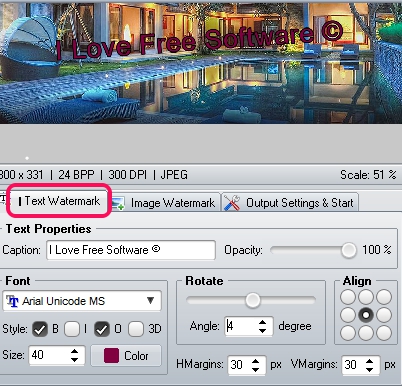Decrease the rotate Angle stepper value
The image size is (402, 386).
pos(262,330)
